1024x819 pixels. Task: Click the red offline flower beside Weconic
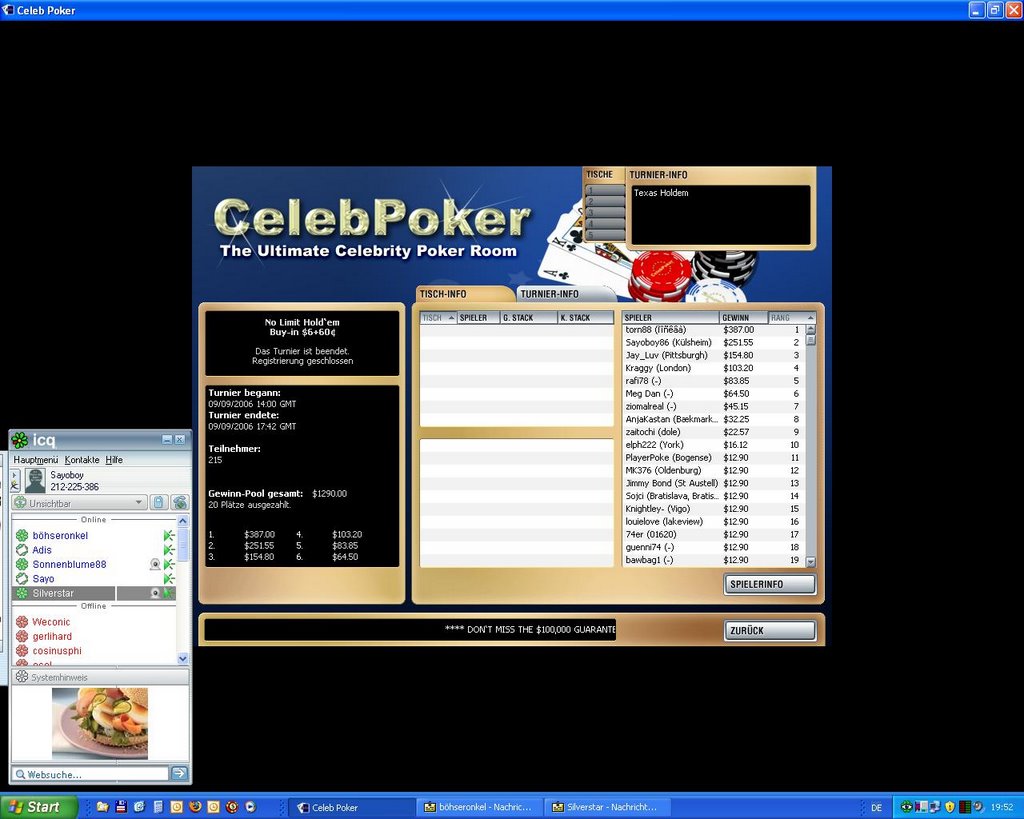click(22, 622)
